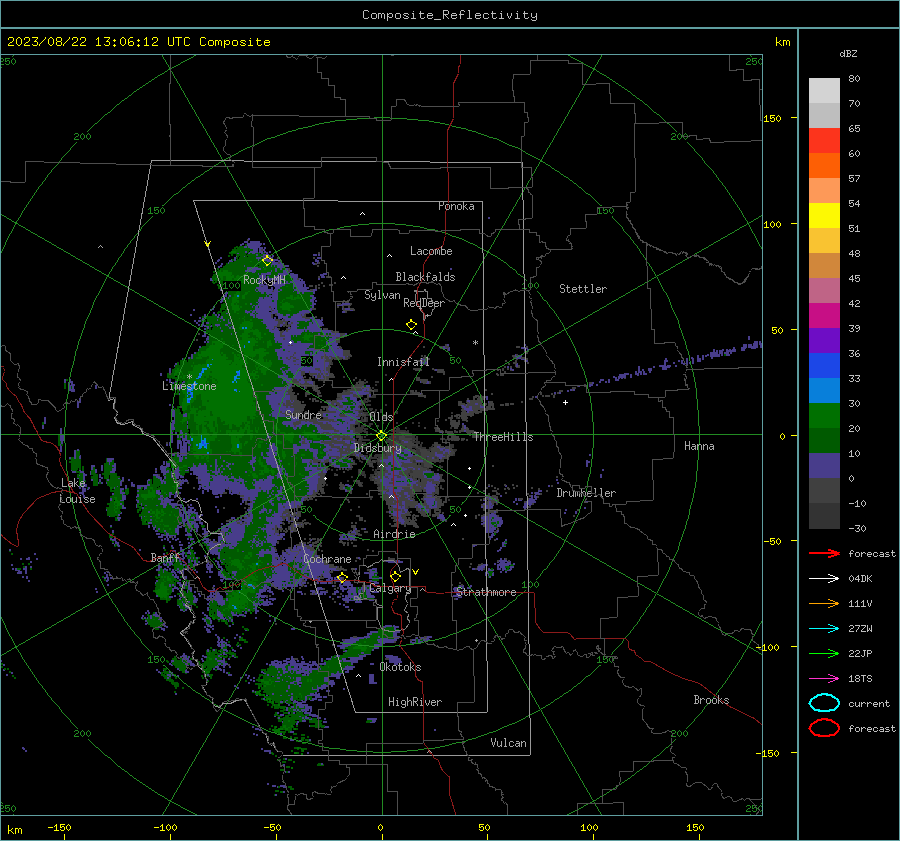The width and height of the screenshot is (900, 841).
Task: Click the Cochrane label
Action: point(327,559)
